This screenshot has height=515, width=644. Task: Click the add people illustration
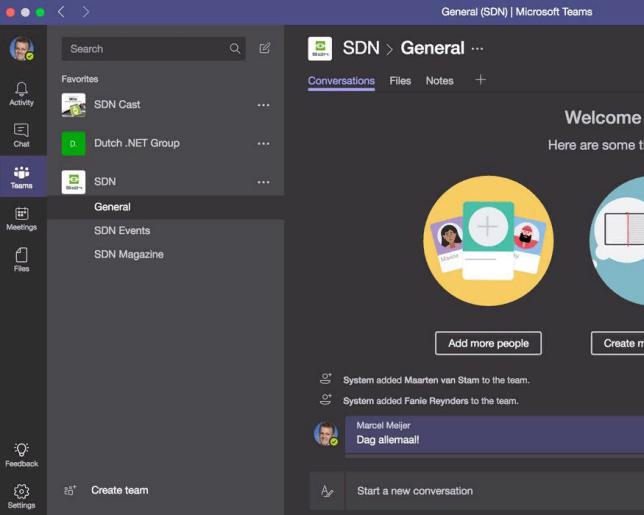(x=488, y=241)
